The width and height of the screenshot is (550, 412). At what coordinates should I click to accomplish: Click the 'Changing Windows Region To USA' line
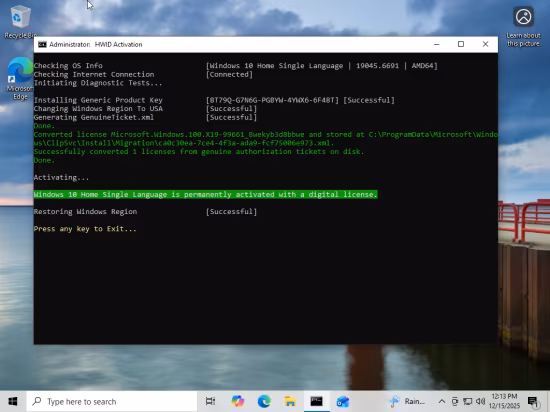point(98,109)
